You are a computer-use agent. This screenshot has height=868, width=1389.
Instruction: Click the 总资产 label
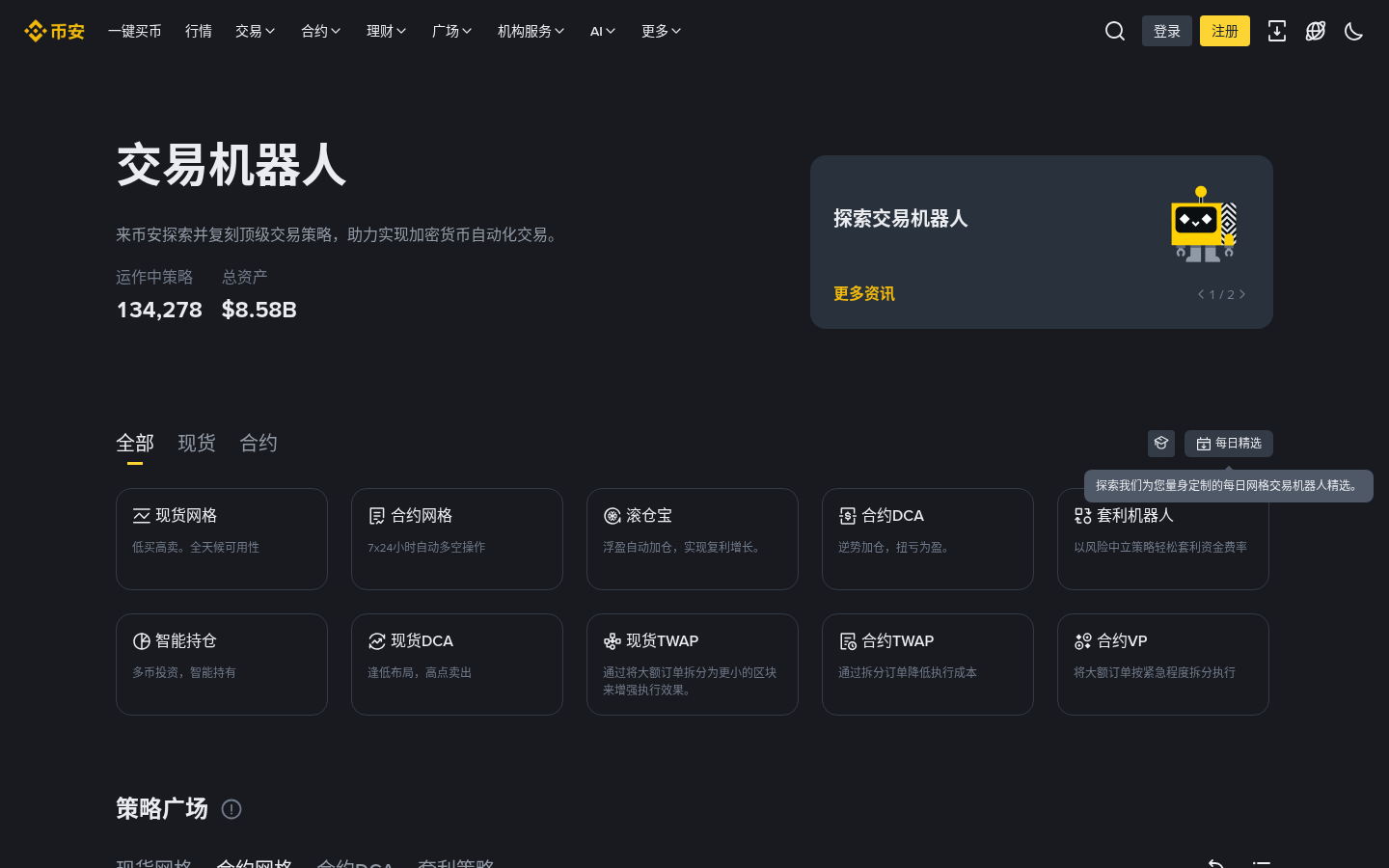pos(245,277)
